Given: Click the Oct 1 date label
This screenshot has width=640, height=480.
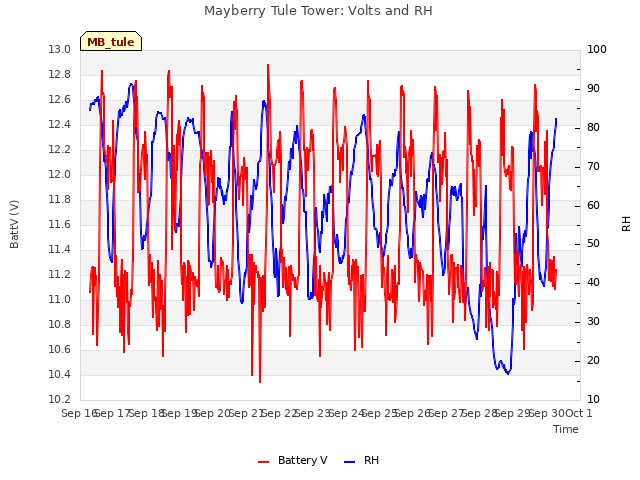Looking at the screenshot, I should 578,413.
